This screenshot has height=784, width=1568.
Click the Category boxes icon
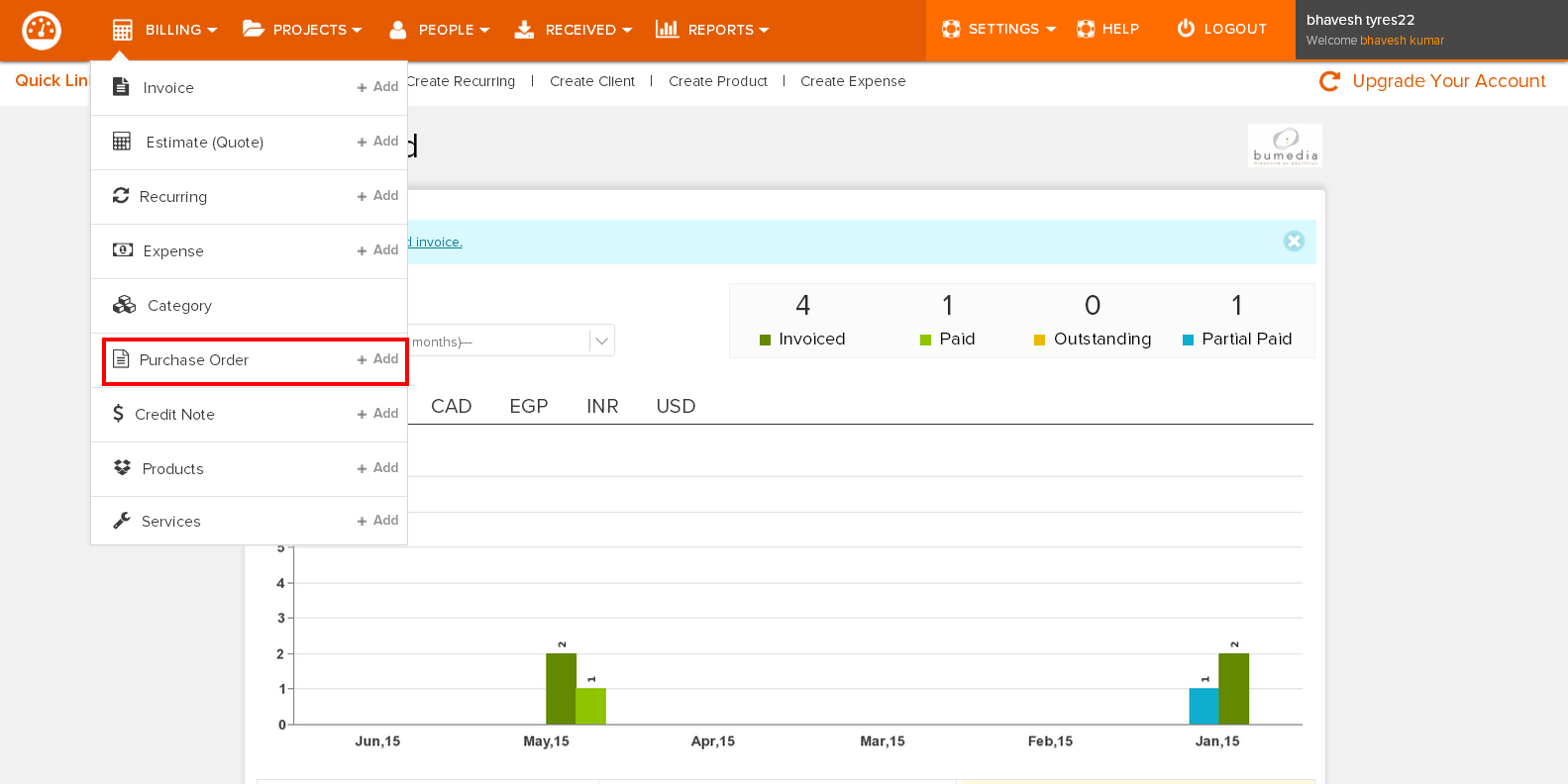124,305
